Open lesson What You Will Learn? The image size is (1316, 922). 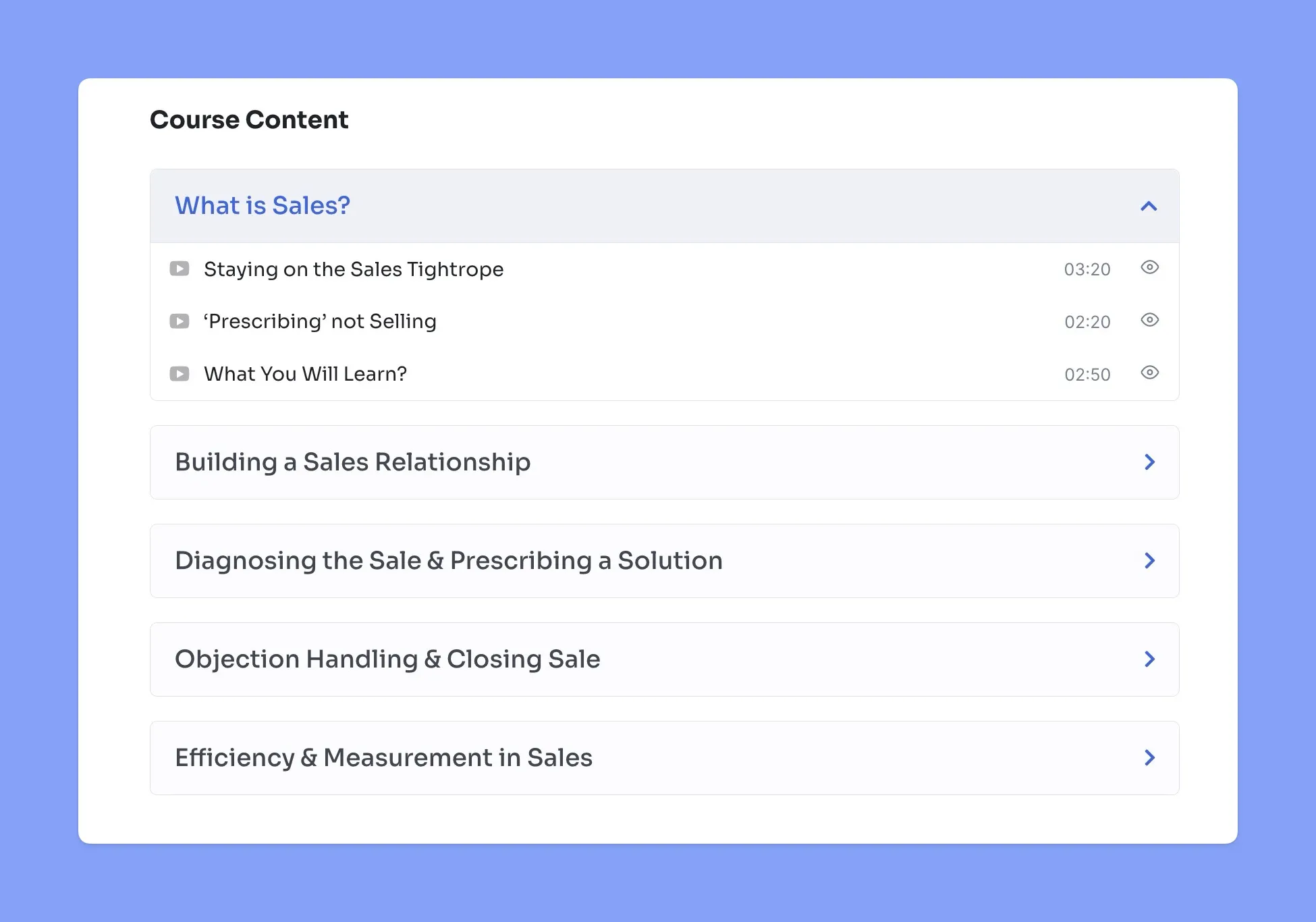click(306, 374)
